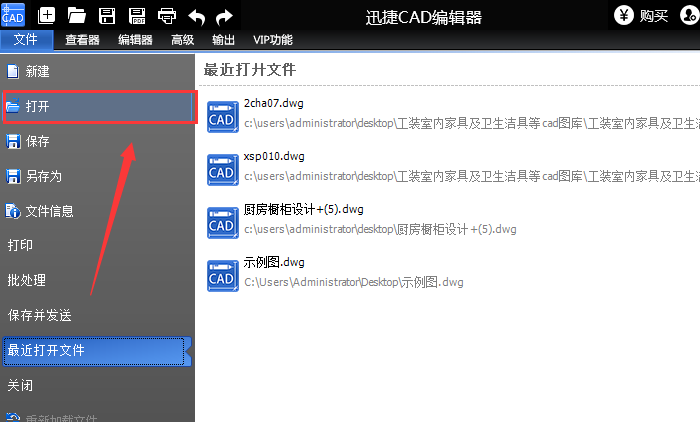Choose 关闭 in the file menu
Viewport: 700px width, 422px height.
pos(97,385)
